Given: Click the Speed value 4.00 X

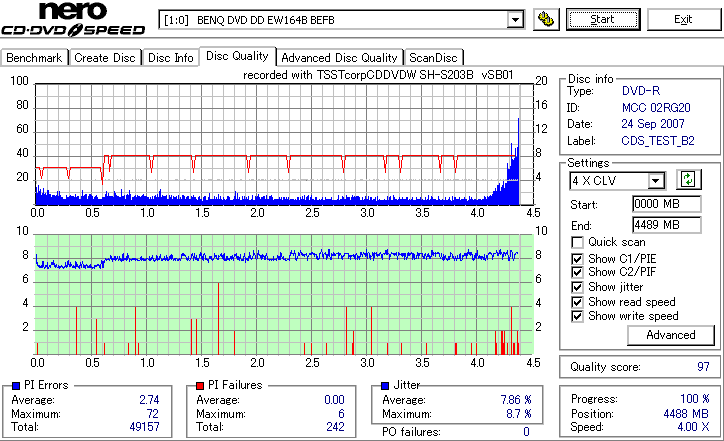Looking at the screenshot, I should click(x=693, y=427).
